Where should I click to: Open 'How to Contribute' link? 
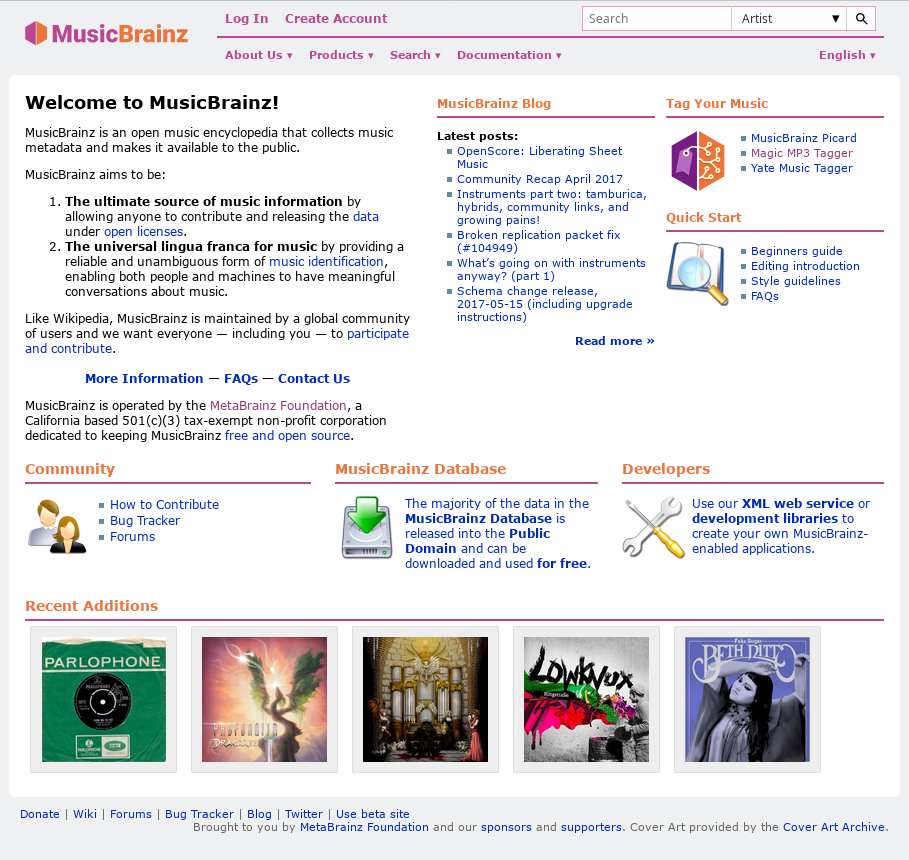[x=165, y=505]
